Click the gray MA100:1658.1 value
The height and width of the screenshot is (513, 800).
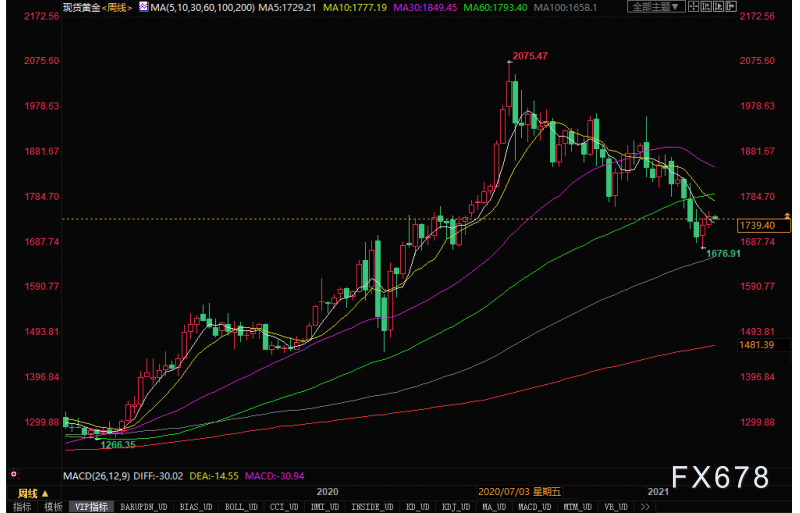click(565, 8)
